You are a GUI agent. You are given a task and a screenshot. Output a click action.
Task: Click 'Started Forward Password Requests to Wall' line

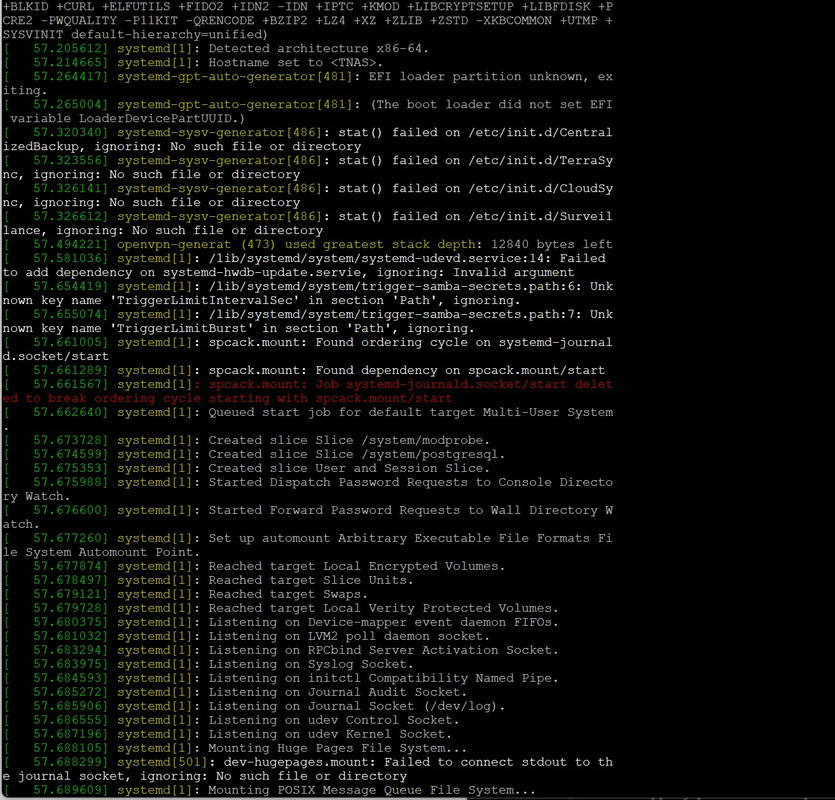point(365,510)
